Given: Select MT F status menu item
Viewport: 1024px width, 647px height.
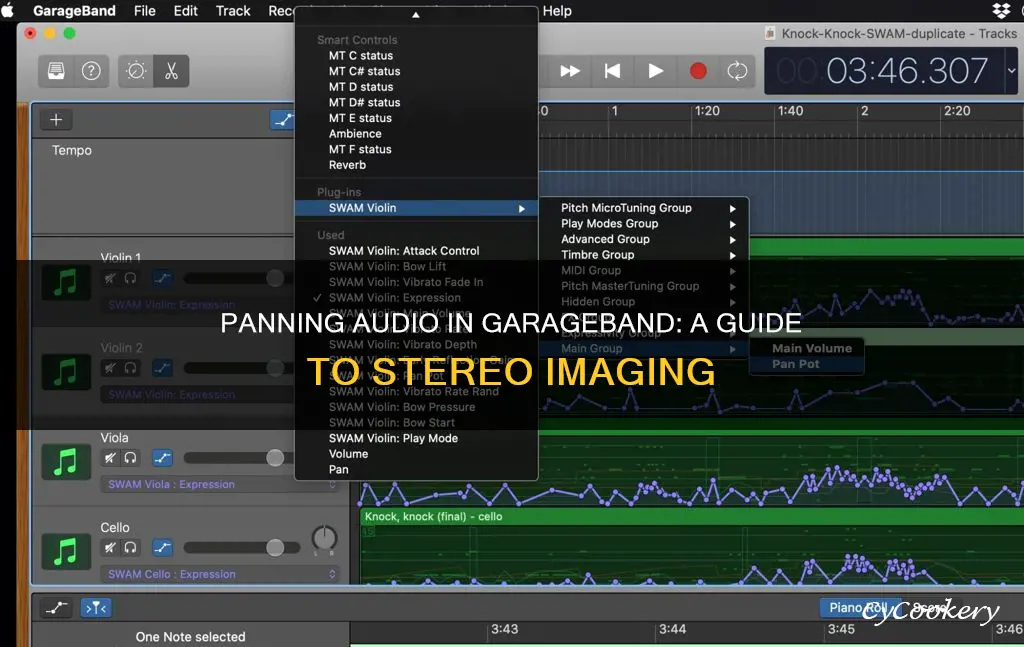Looking at the screenshot, I should tap(416, 150).
